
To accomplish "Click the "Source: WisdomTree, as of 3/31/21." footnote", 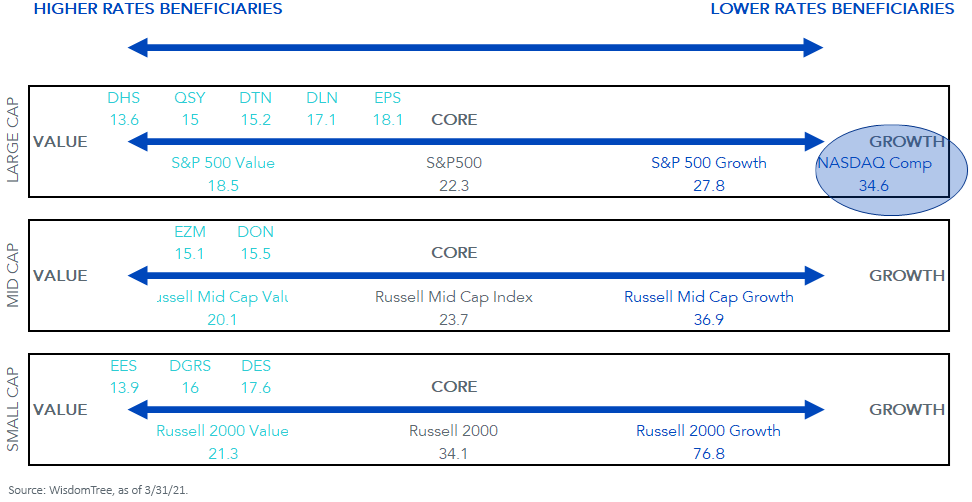I will pyautogui.click(x=97, y=490).
